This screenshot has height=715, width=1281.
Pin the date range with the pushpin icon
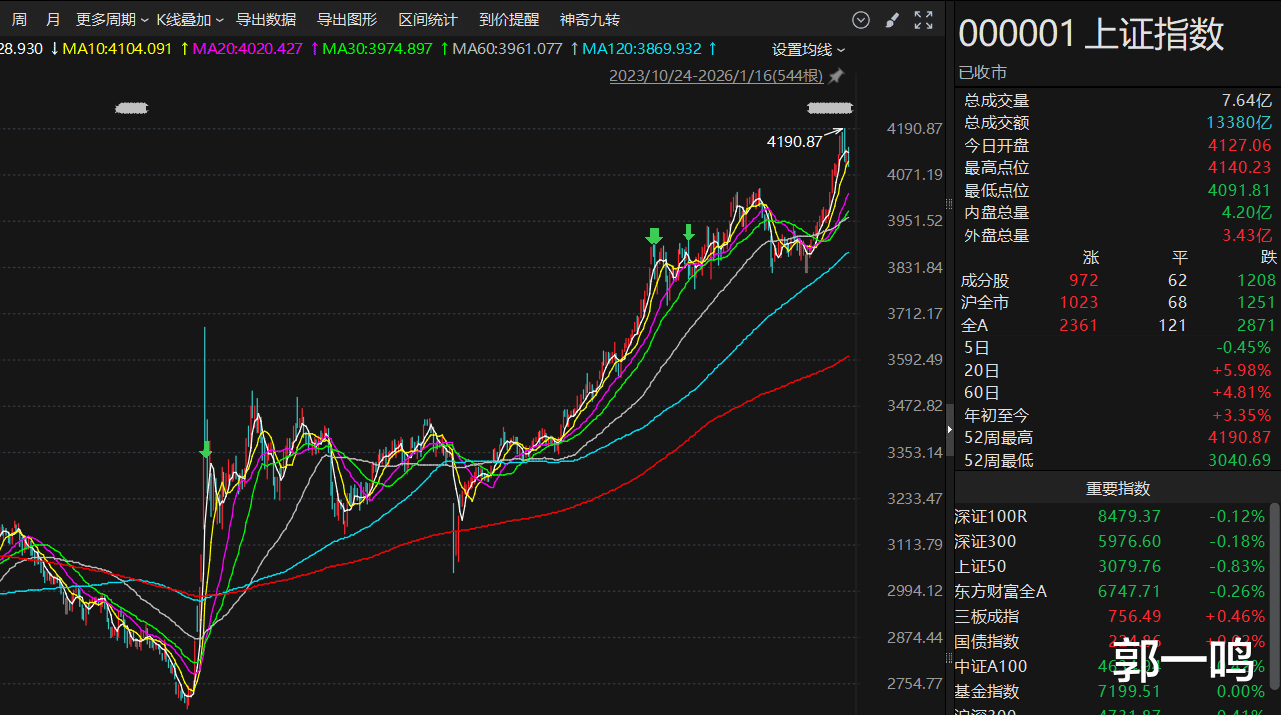pyautogui.click(x=836, y=76)
